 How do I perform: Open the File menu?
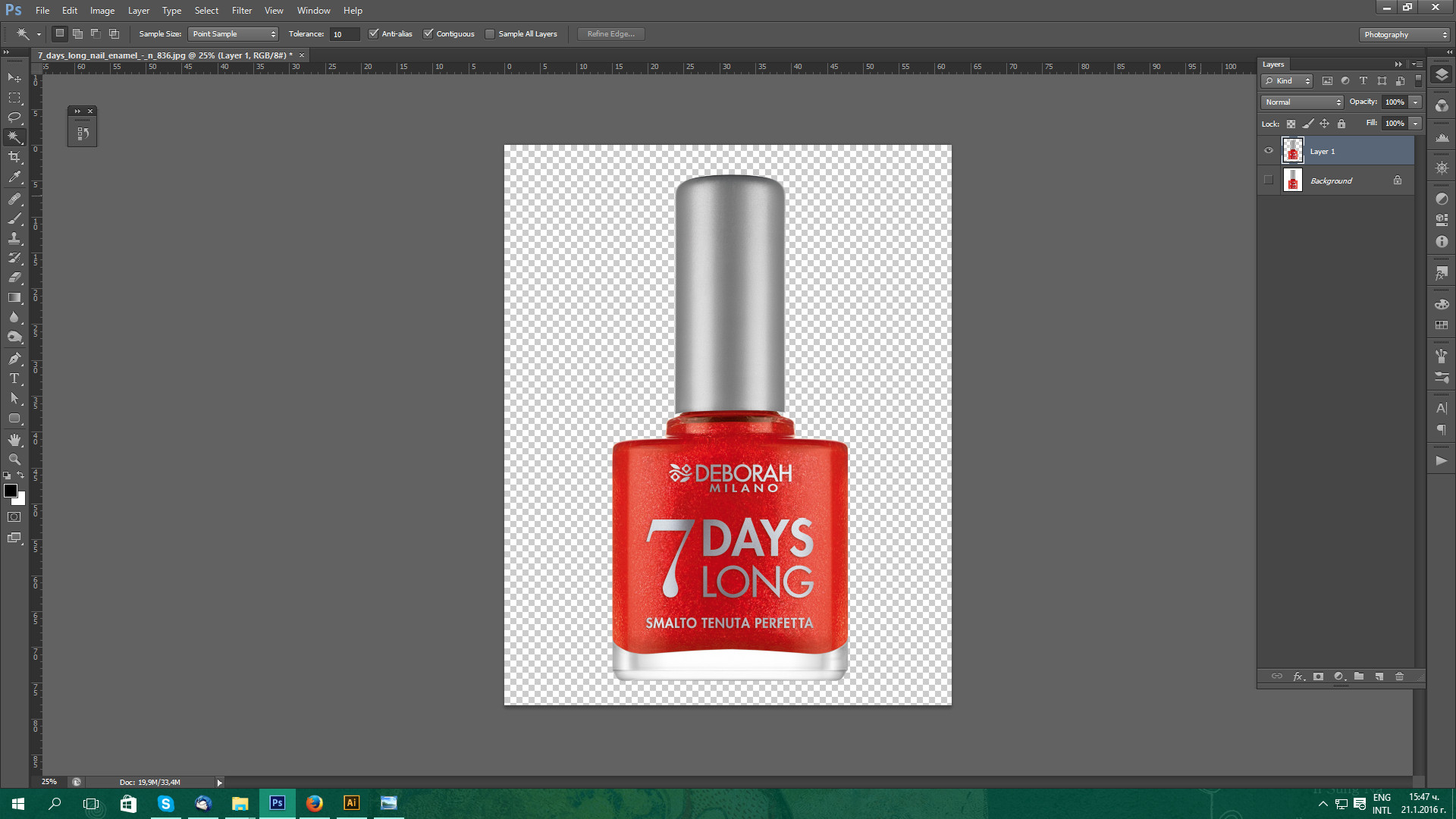pyautogui.click(x=42, y=11)
